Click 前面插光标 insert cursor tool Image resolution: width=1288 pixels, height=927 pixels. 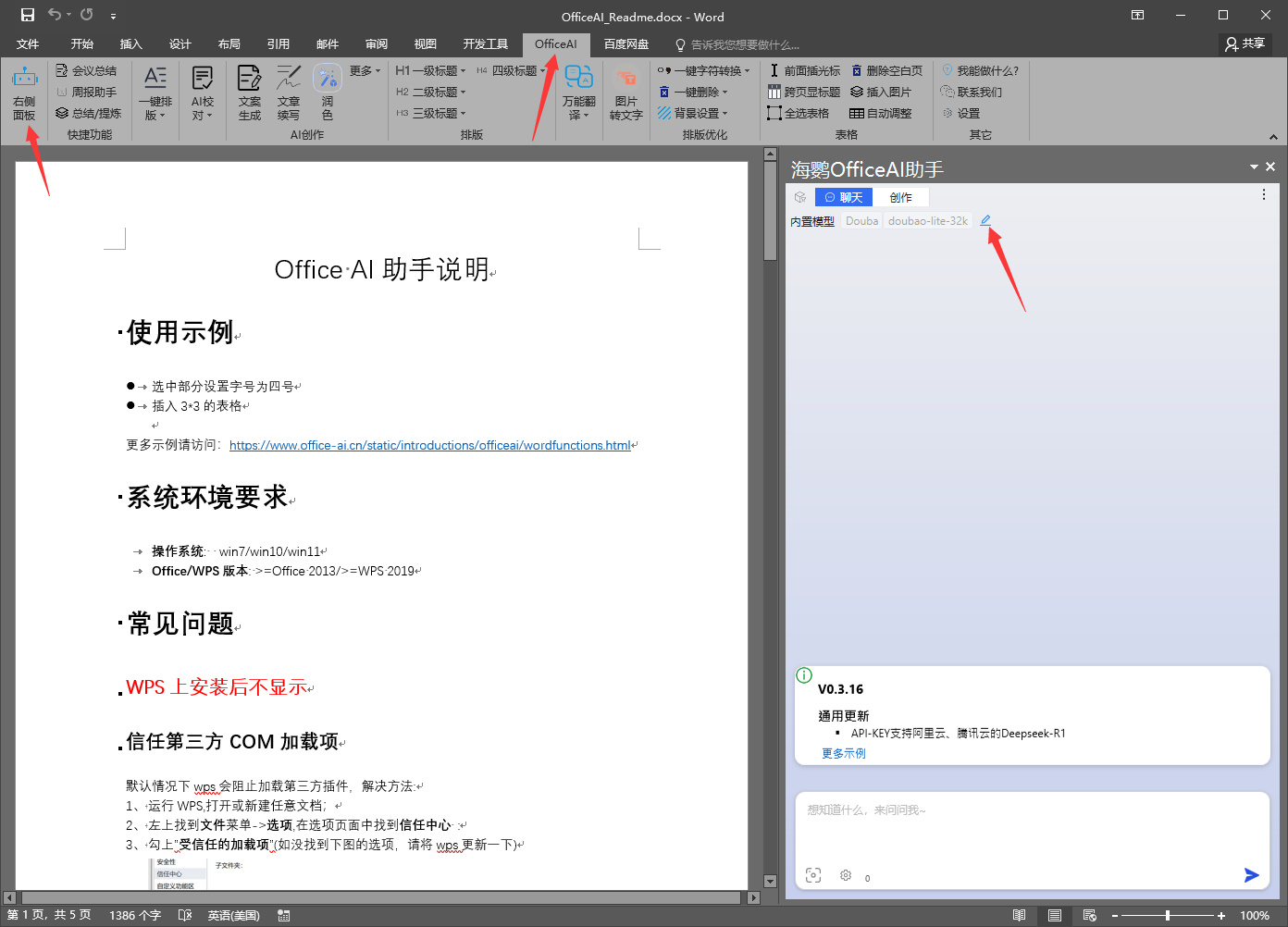tap(804, 70)
